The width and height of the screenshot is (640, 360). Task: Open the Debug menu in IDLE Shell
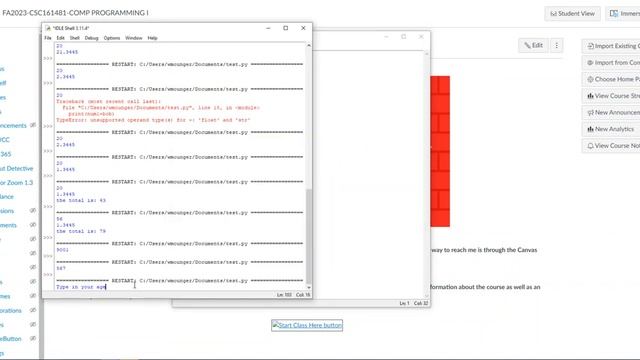(x=91, y=38)
